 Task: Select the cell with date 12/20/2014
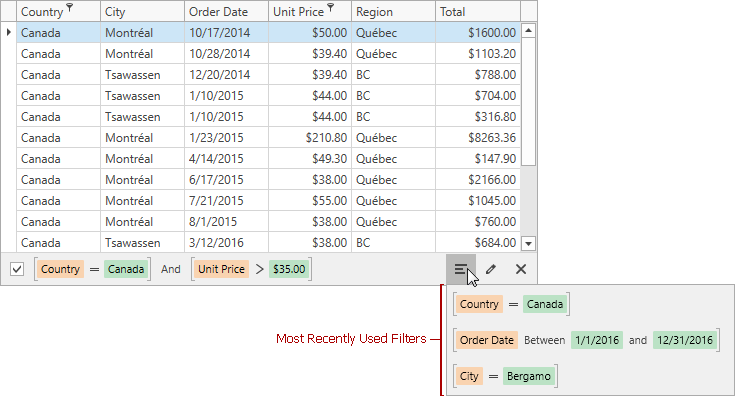(x=226, y=75)
